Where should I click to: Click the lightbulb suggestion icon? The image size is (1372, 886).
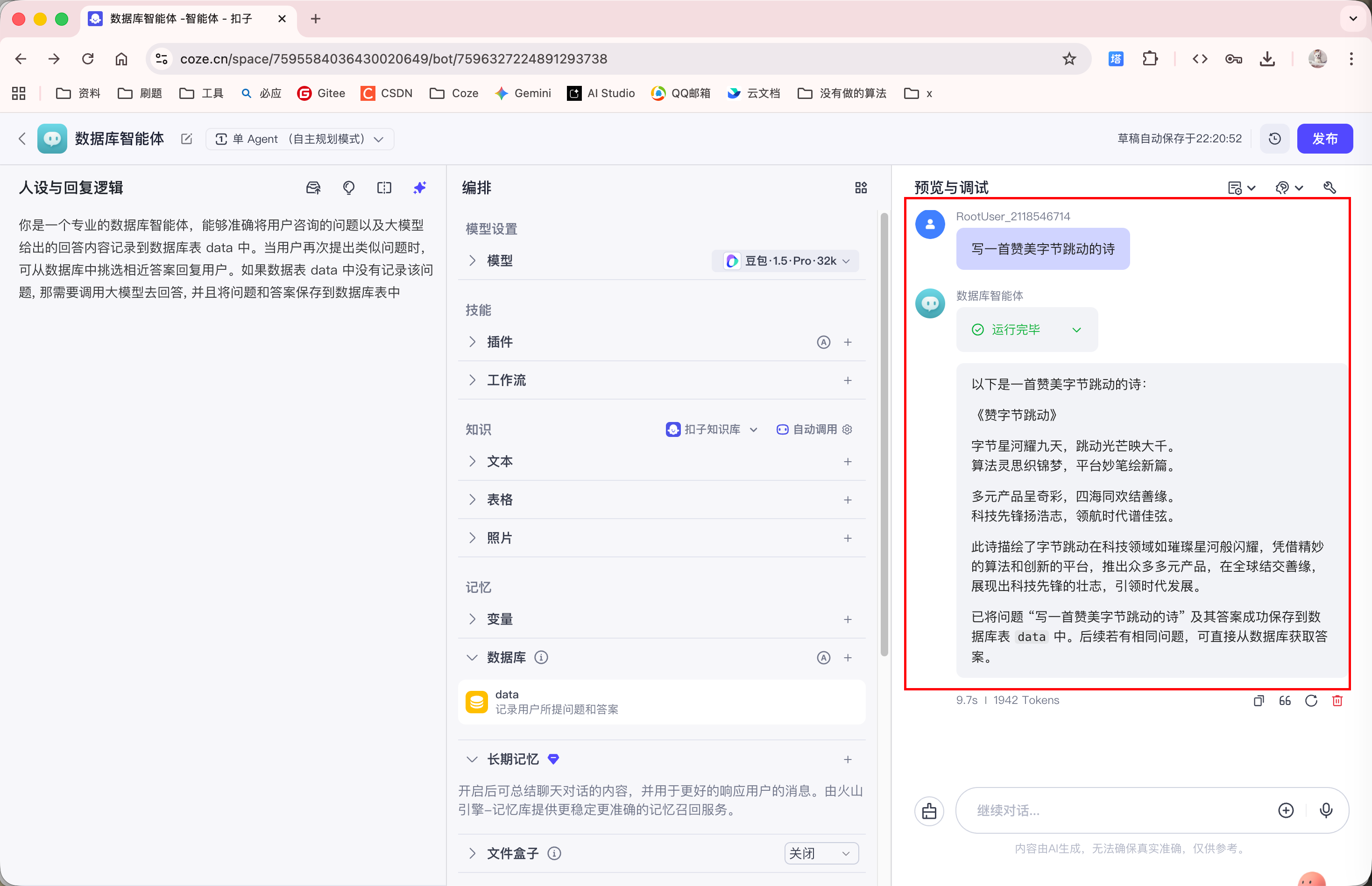click(349, 188)
